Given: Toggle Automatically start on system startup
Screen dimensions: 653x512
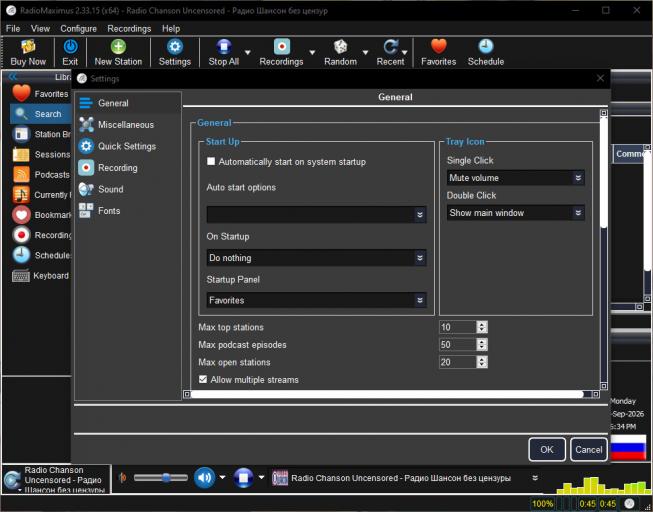Looking at the screenshot, I should pyautogui.click(x=211, y=161).
